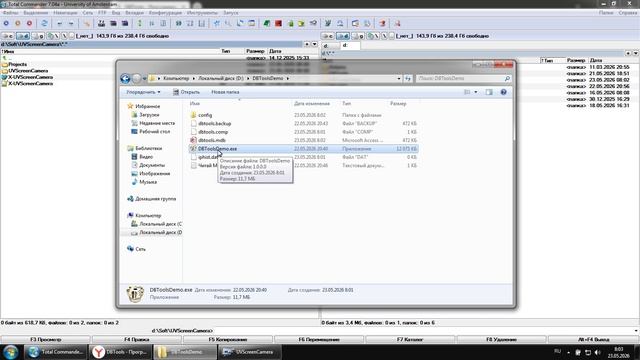Click the F3 Просмотр button
Image resolution: width=640 pixels, height=360 pixels.
[45, 340]
